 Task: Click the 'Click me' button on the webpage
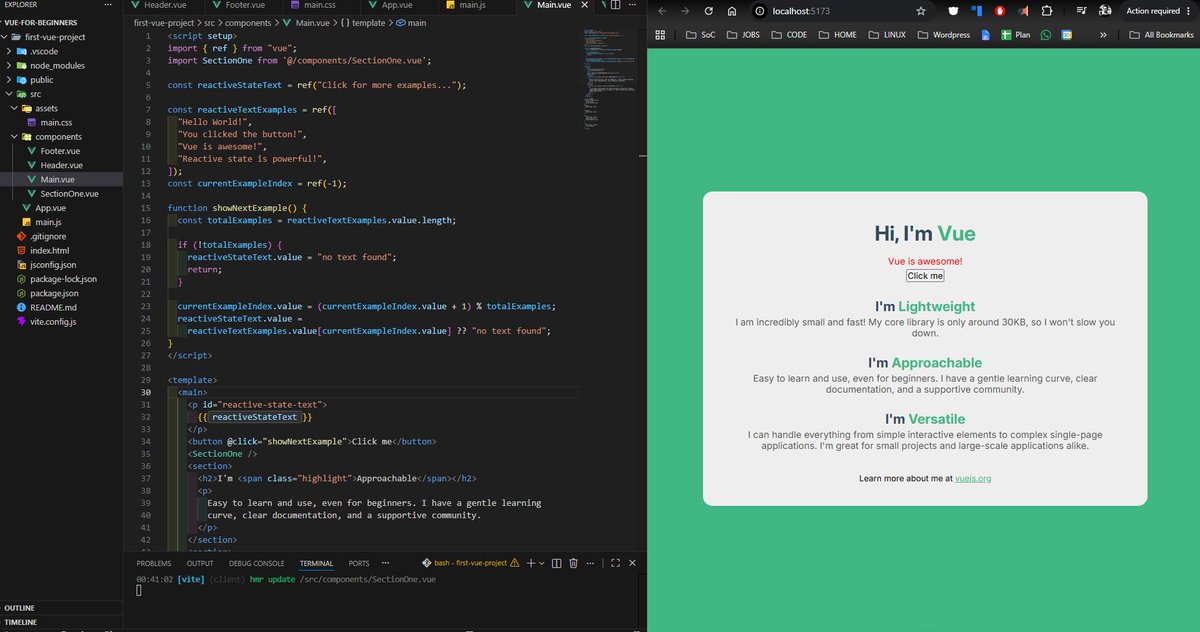pyautogui.click(x=925, y=275)
